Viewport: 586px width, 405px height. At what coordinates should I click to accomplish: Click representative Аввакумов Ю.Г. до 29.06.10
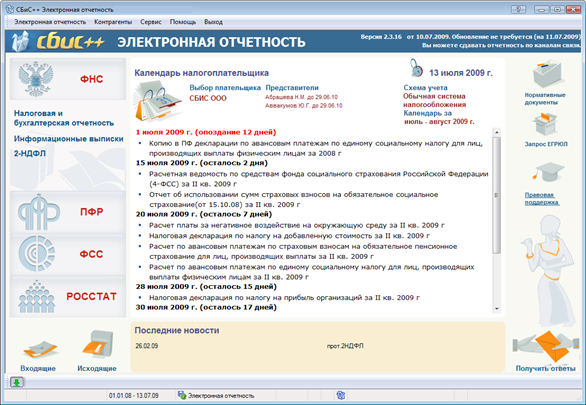coord(303,106)
